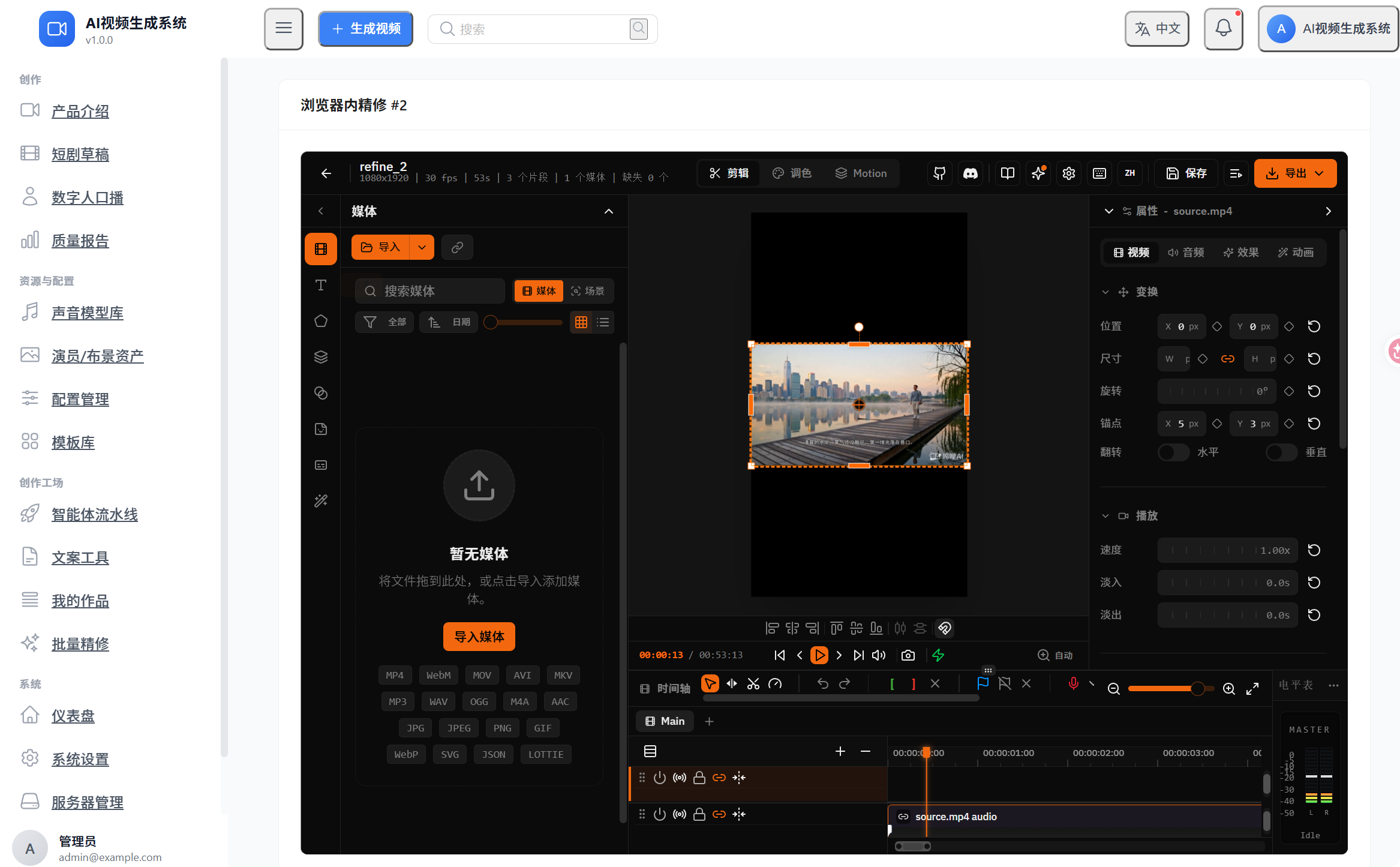Add a marker with the flag icon

pos(983,684)
